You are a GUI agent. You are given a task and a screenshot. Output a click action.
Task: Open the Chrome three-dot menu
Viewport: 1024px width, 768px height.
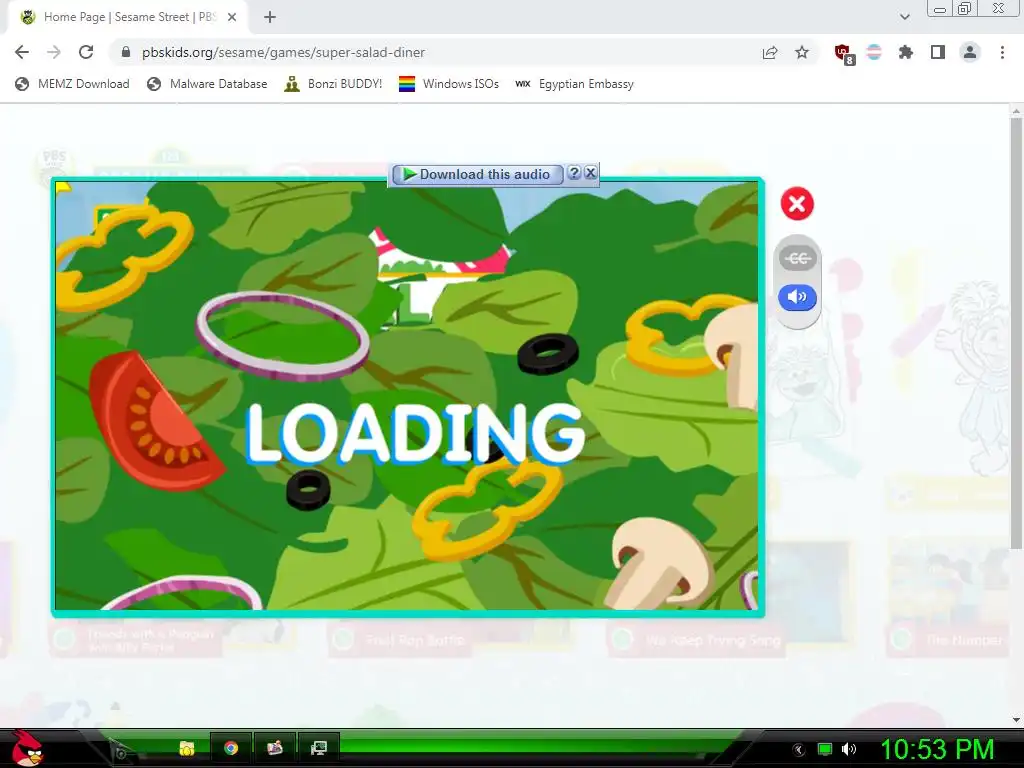tap(1002, 52)
